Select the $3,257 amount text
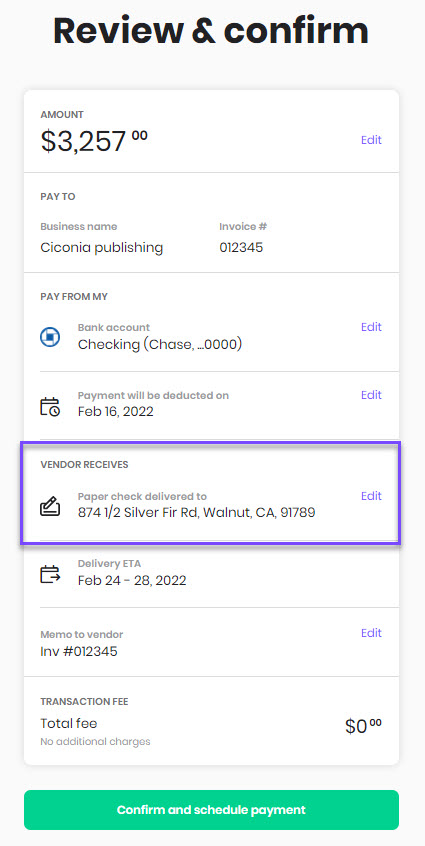Screen dimensions: 425x846 pos(94,141)
